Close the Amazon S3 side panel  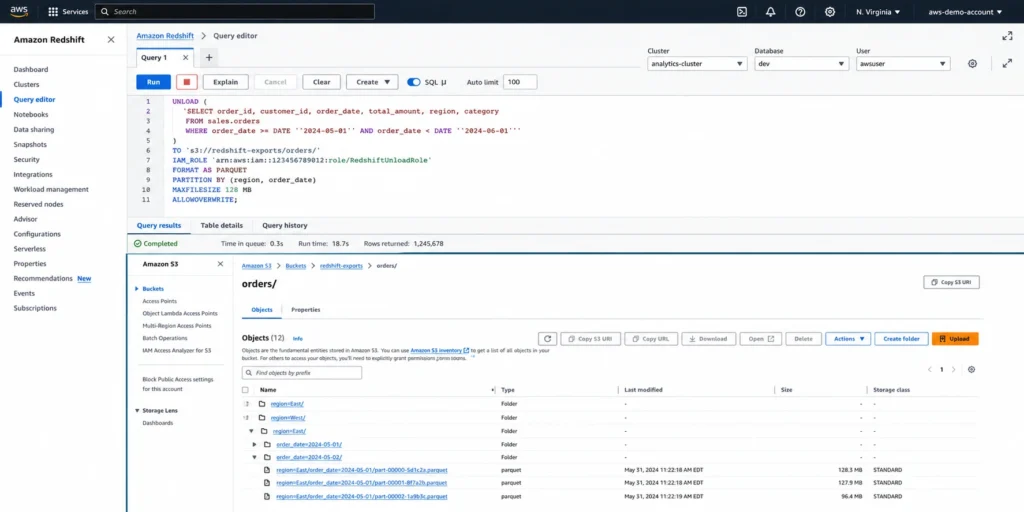[220, 264]
